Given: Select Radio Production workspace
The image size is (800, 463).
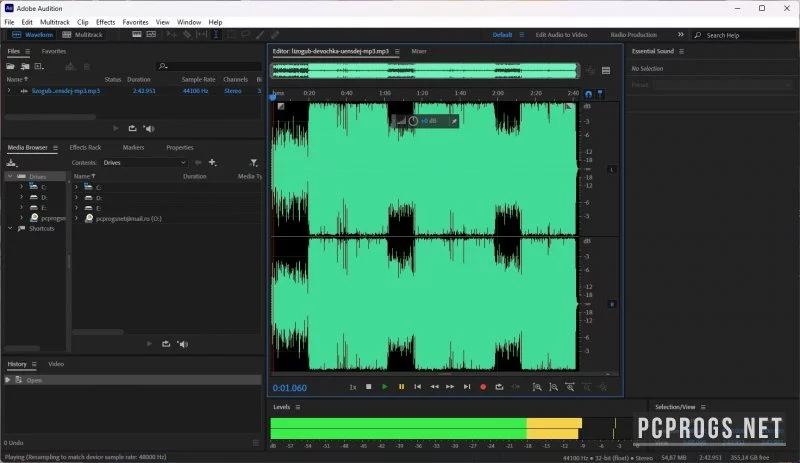Looking at the screenshot, I should pyautogui.click(x=634, y=35).
